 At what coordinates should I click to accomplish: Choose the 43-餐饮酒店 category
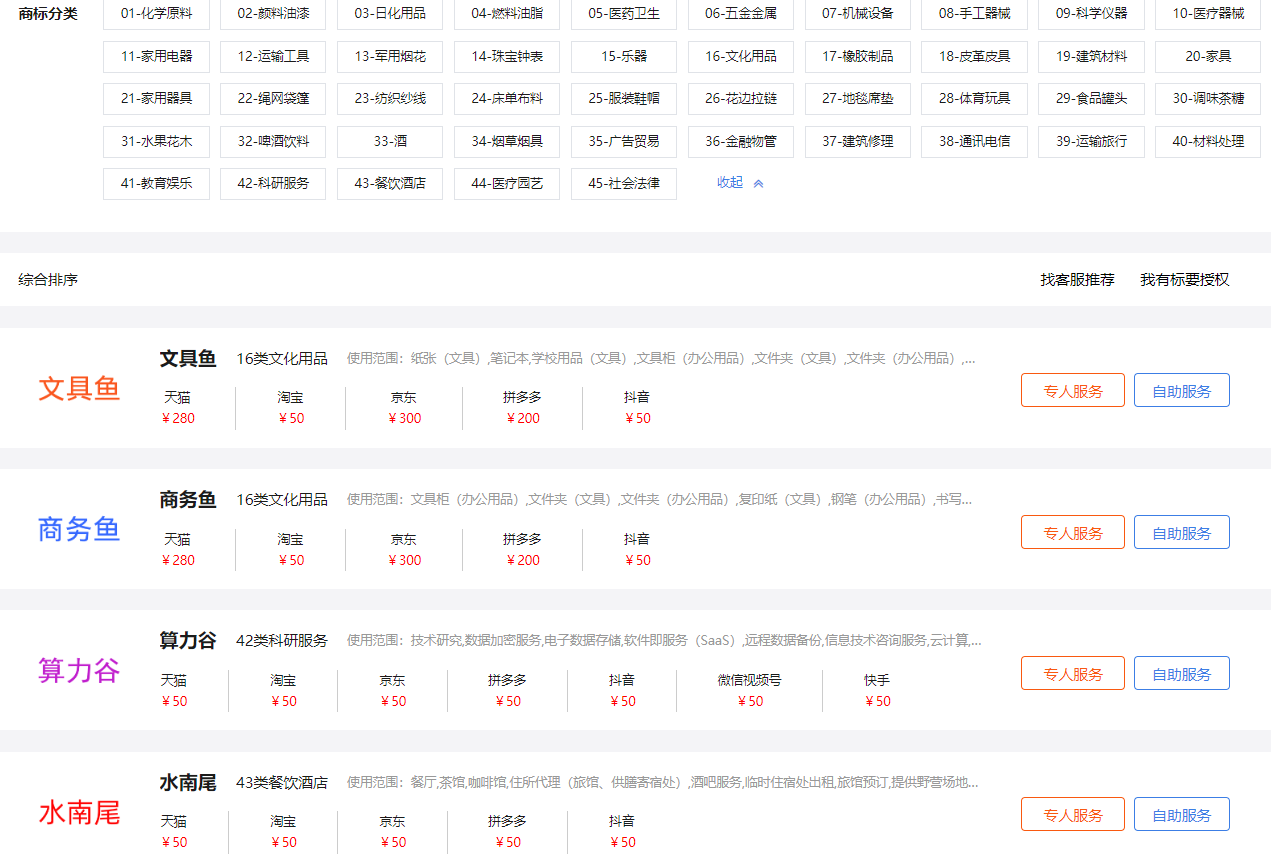point(390,184)
